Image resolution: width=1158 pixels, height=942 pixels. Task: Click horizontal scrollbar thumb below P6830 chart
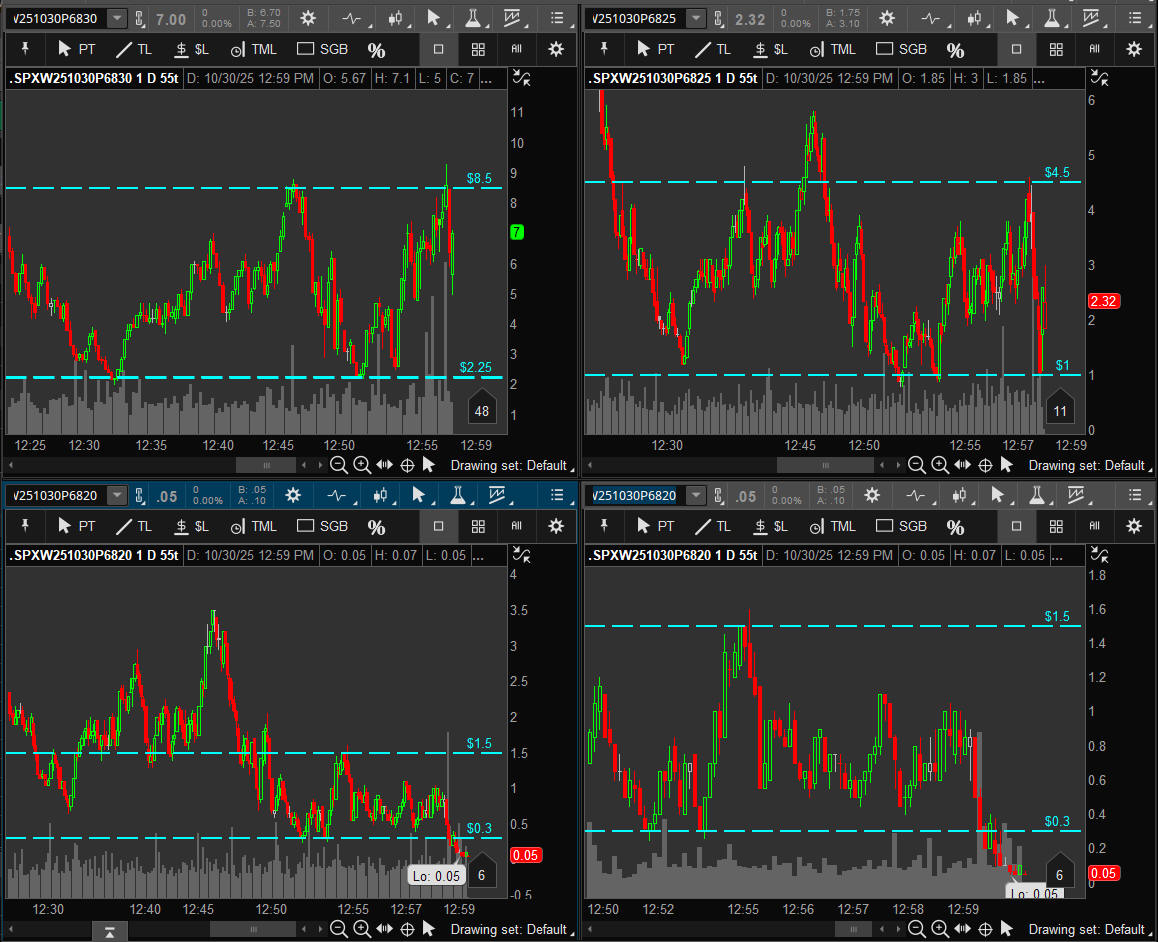click(266, 465)
